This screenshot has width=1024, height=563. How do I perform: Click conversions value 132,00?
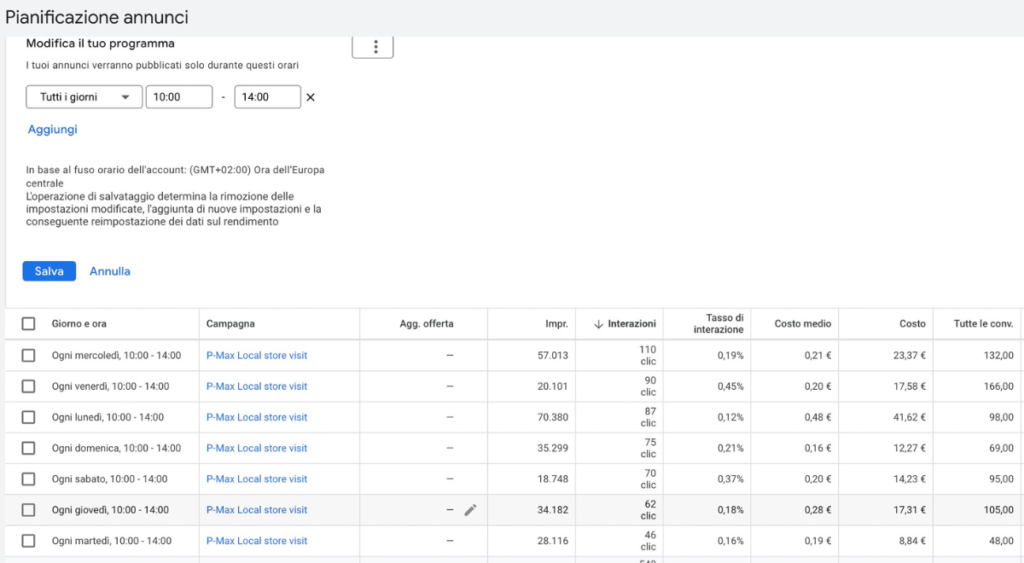pyautogui.click(x=999, y=355)
